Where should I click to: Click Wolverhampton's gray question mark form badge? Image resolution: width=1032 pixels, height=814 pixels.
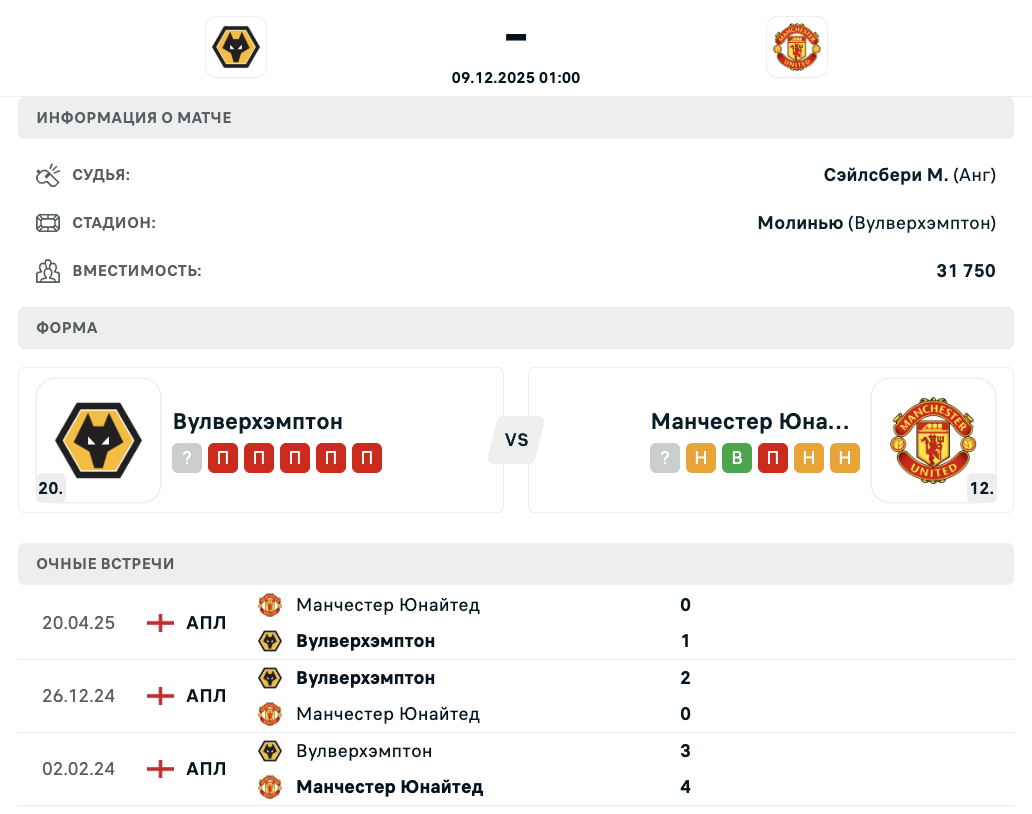187,459
